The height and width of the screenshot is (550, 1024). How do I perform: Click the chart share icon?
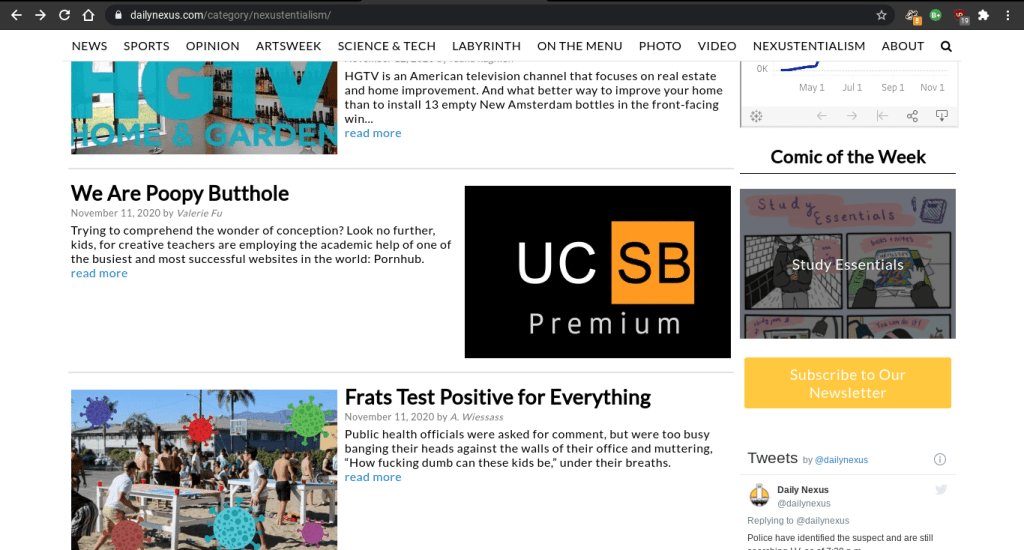[912, 116]
